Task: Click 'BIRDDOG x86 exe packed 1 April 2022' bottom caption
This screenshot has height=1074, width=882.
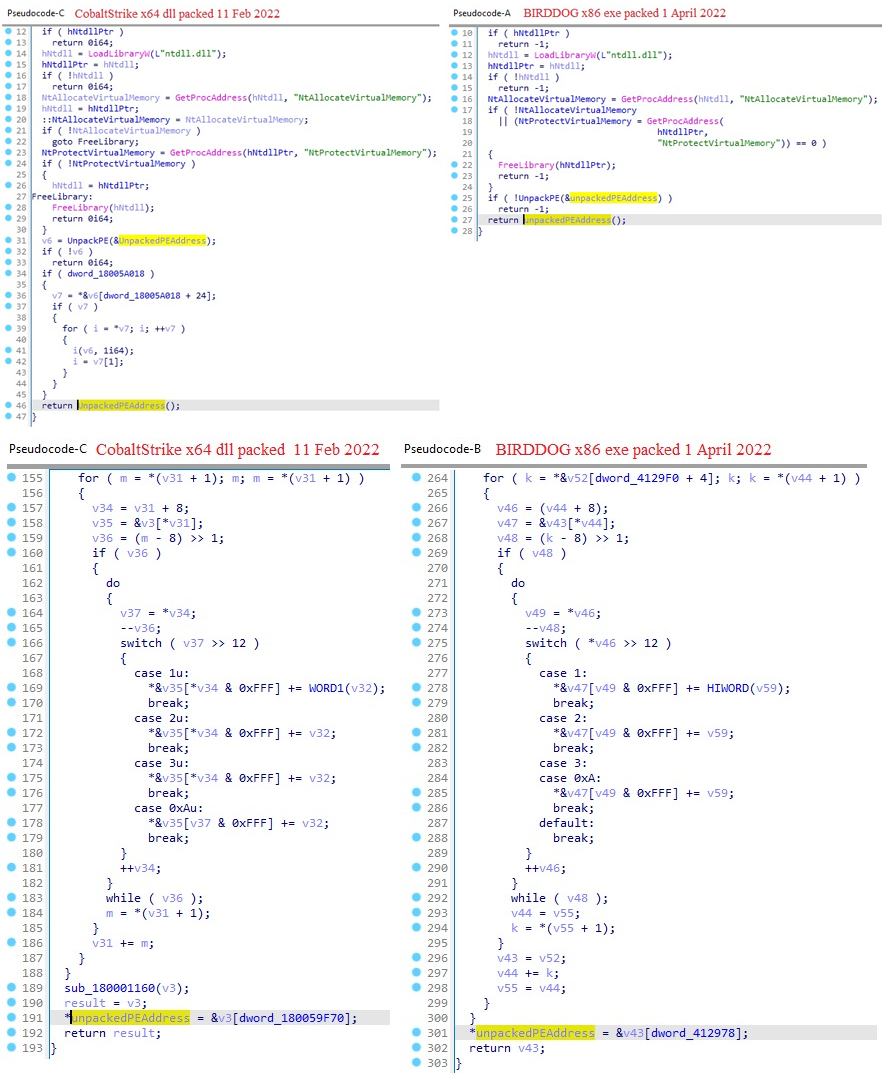Action: click(633, 449)
